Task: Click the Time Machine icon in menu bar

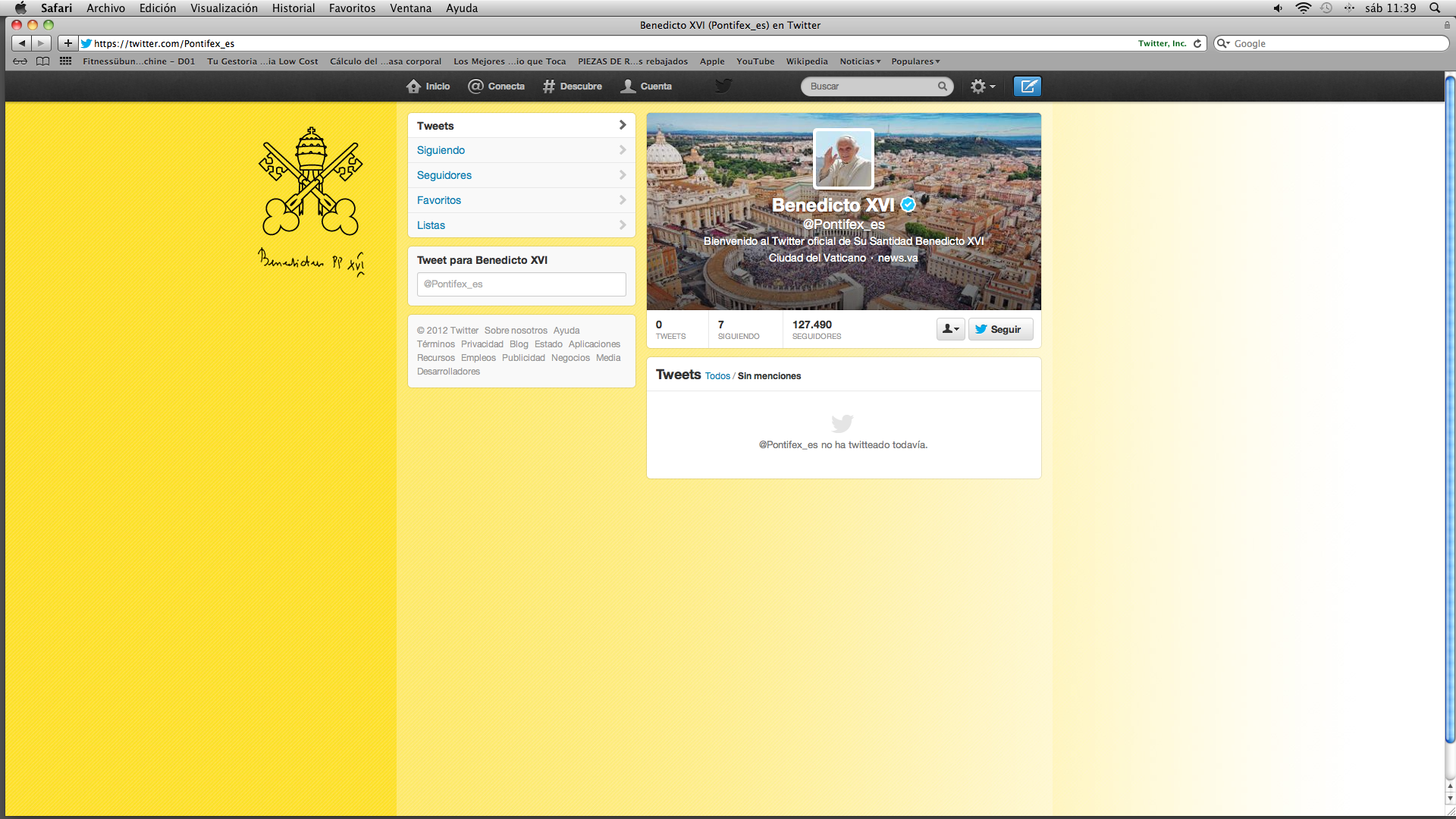Action: coord(1326,8)
